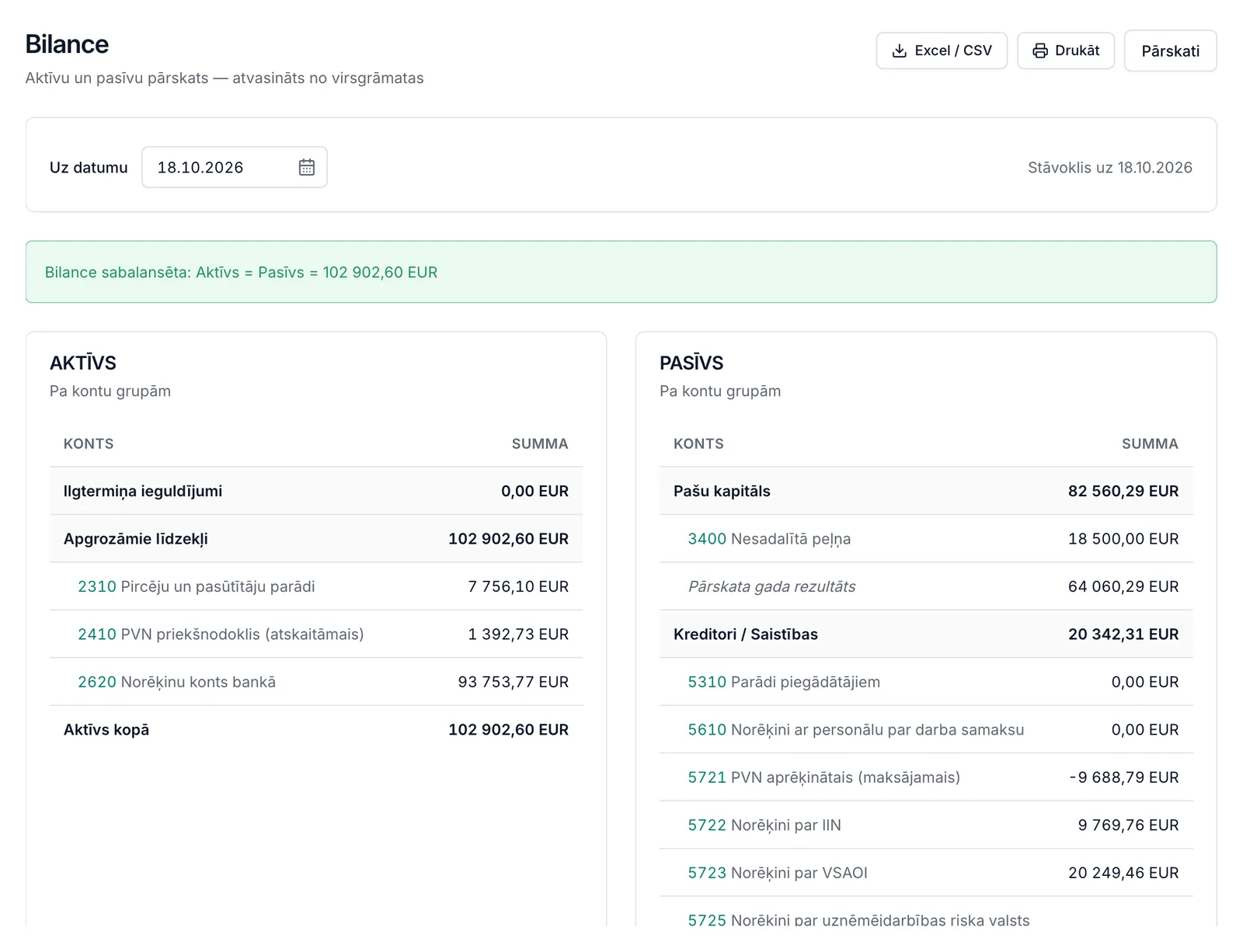Click the amount 7 756,10 EUR

(x=518, y=586)
